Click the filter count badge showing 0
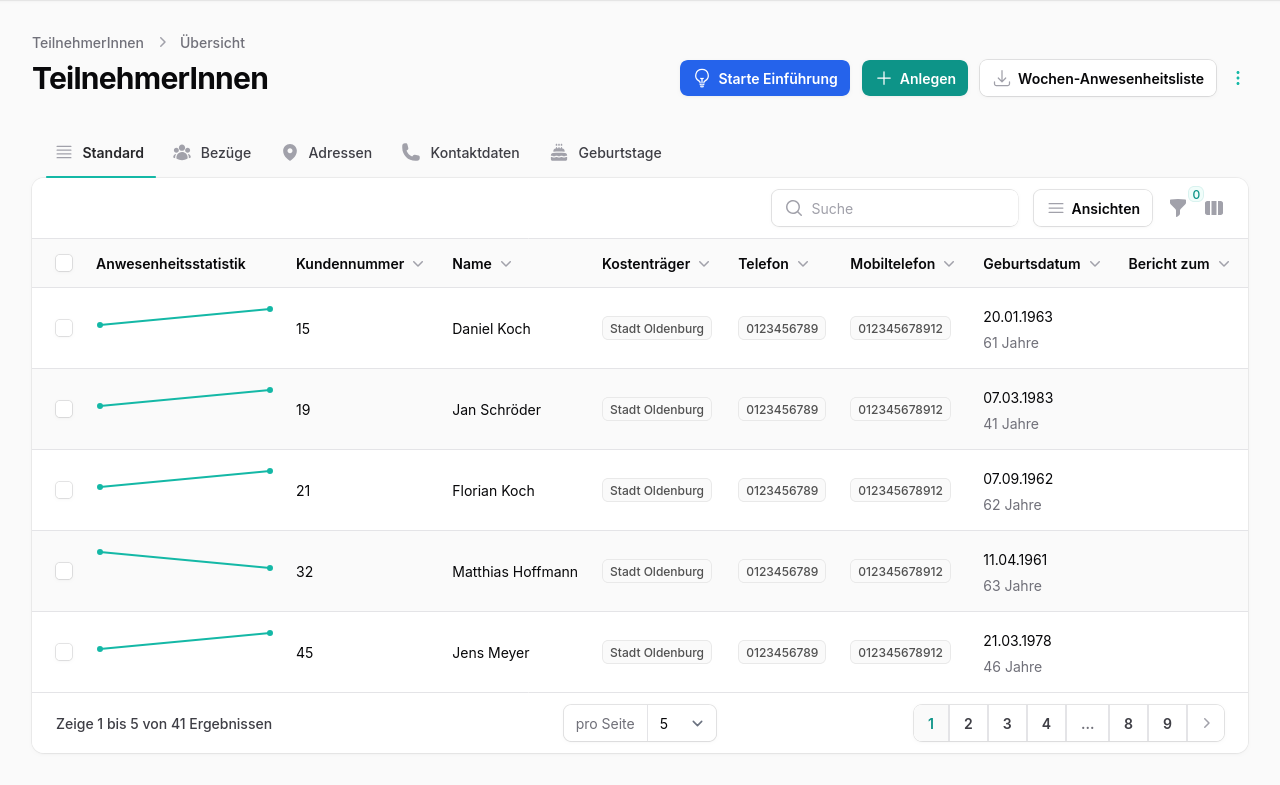This screenshot has width=1280, height=785. [x=1196, y=195]
